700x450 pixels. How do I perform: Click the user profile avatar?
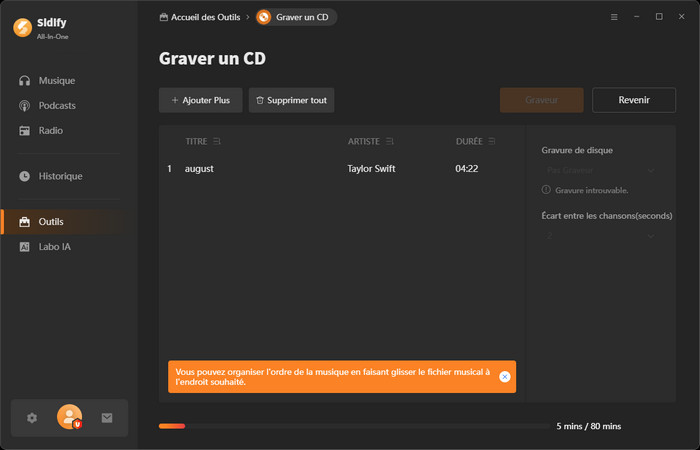[x=69, y=417]
